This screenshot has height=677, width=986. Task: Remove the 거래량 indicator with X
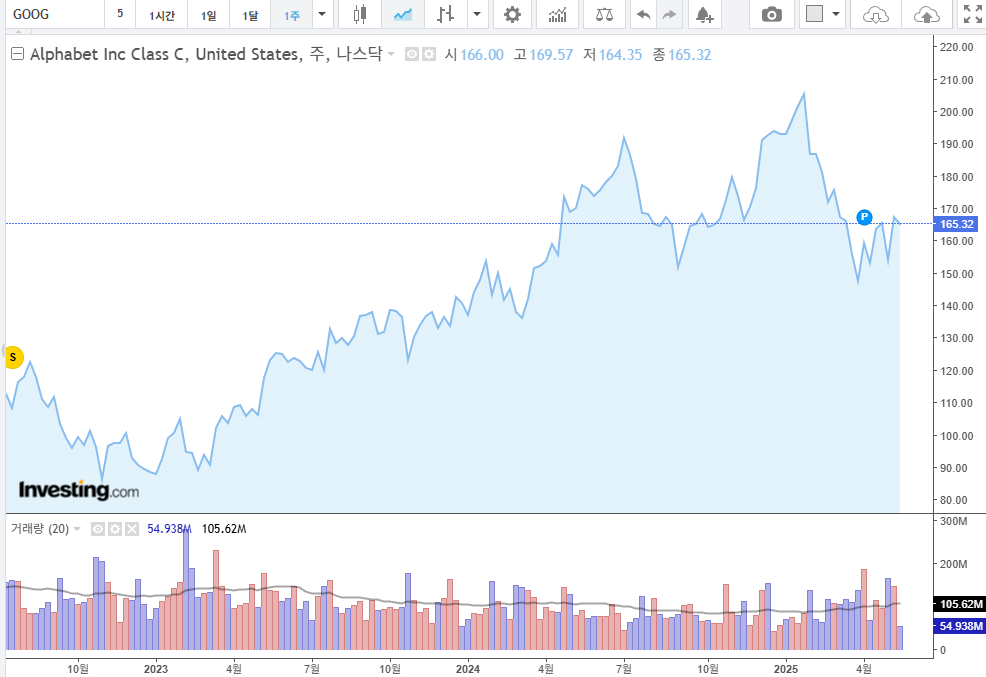131,529
